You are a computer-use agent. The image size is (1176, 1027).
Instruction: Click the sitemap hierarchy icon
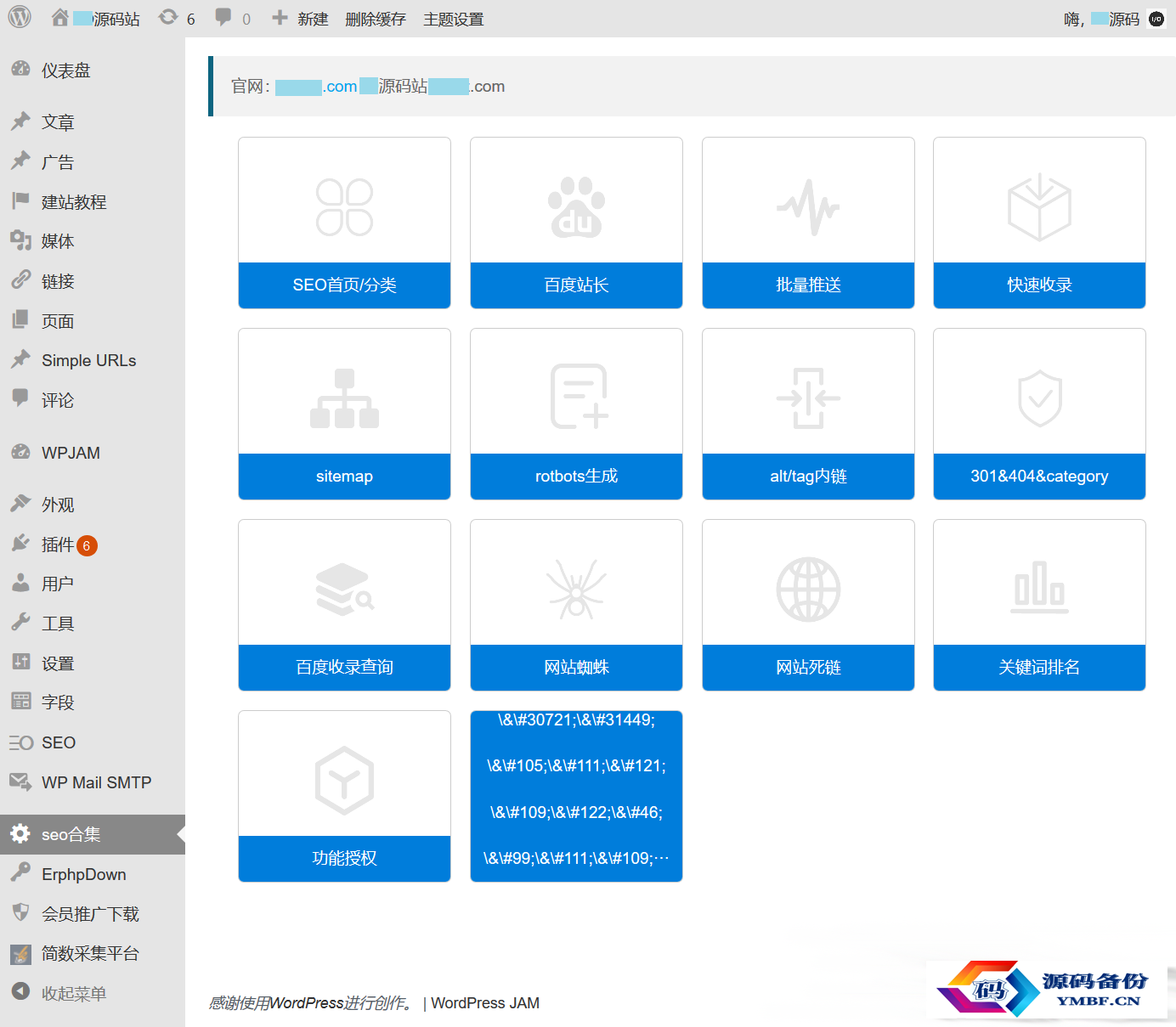[x=344, y=398]
